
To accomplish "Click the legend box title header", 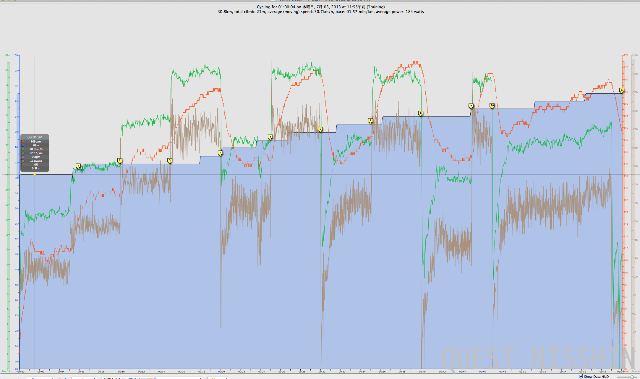I will pyautogui.click(x=34, y=137).
